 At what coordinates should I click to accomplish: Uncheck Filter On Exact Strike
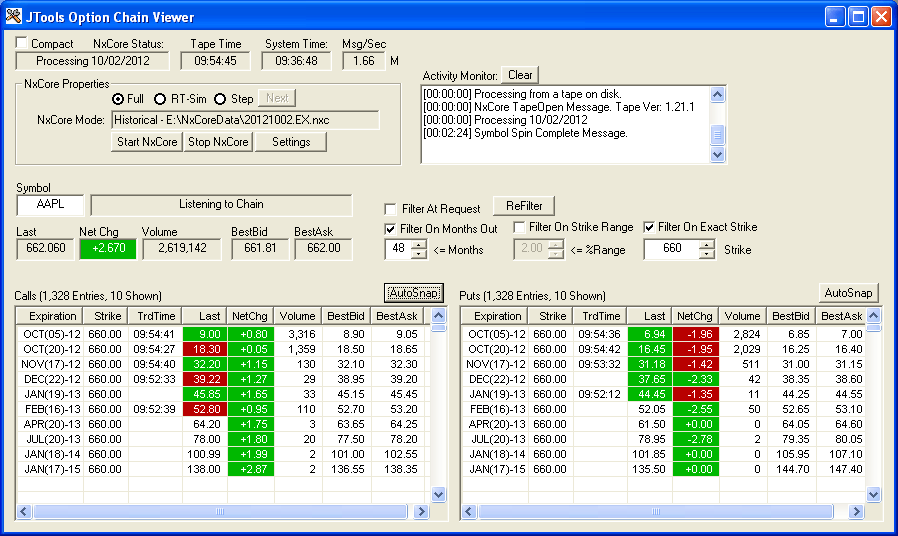pyautogui.click(x=649, y=227)
